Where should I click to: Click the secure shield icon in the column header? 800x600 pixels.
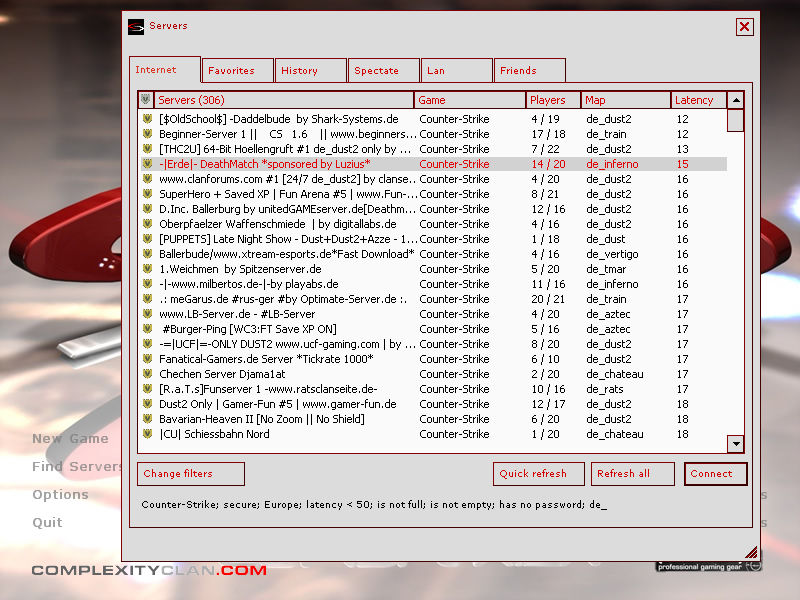pos(146,100)
